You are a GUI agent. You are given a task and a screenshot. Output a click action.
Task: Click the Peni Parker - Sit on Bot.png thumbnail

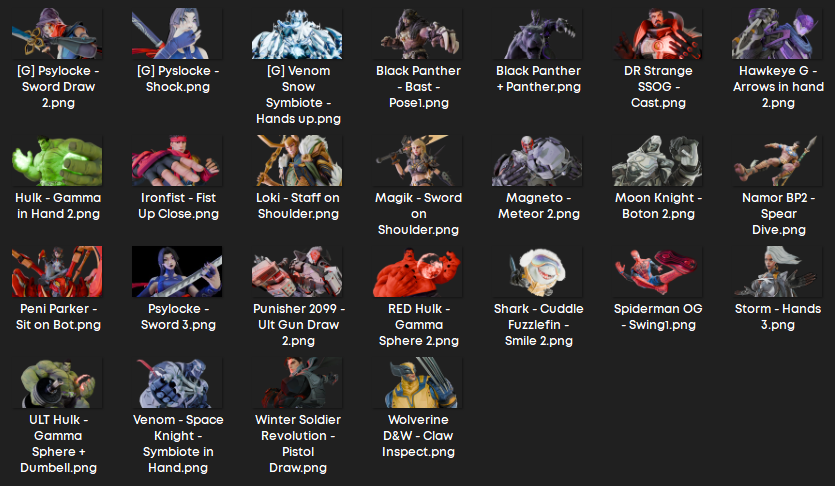[x=58, y=271]
